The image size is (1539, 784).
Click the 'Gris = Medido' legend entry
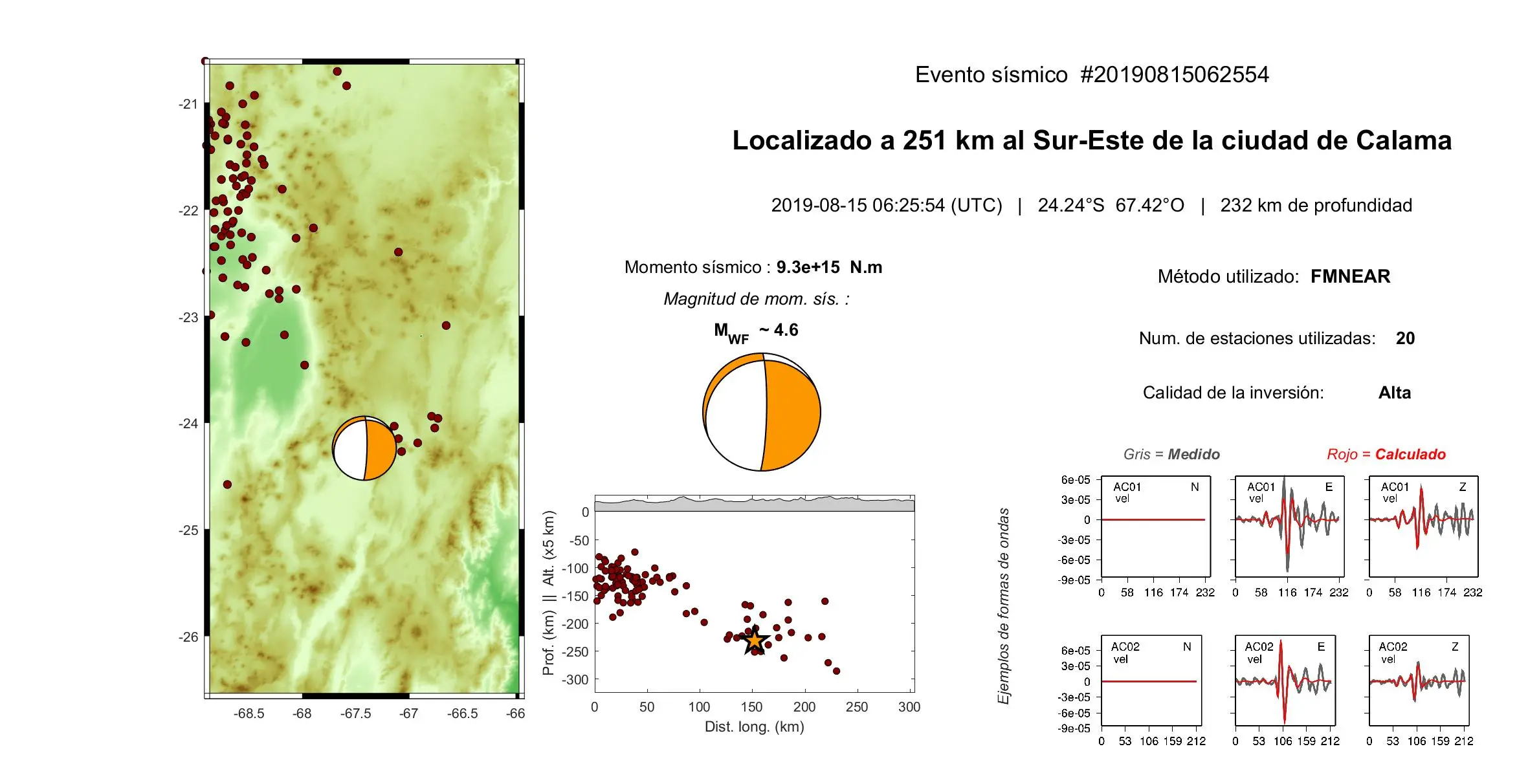point(1171,454)
